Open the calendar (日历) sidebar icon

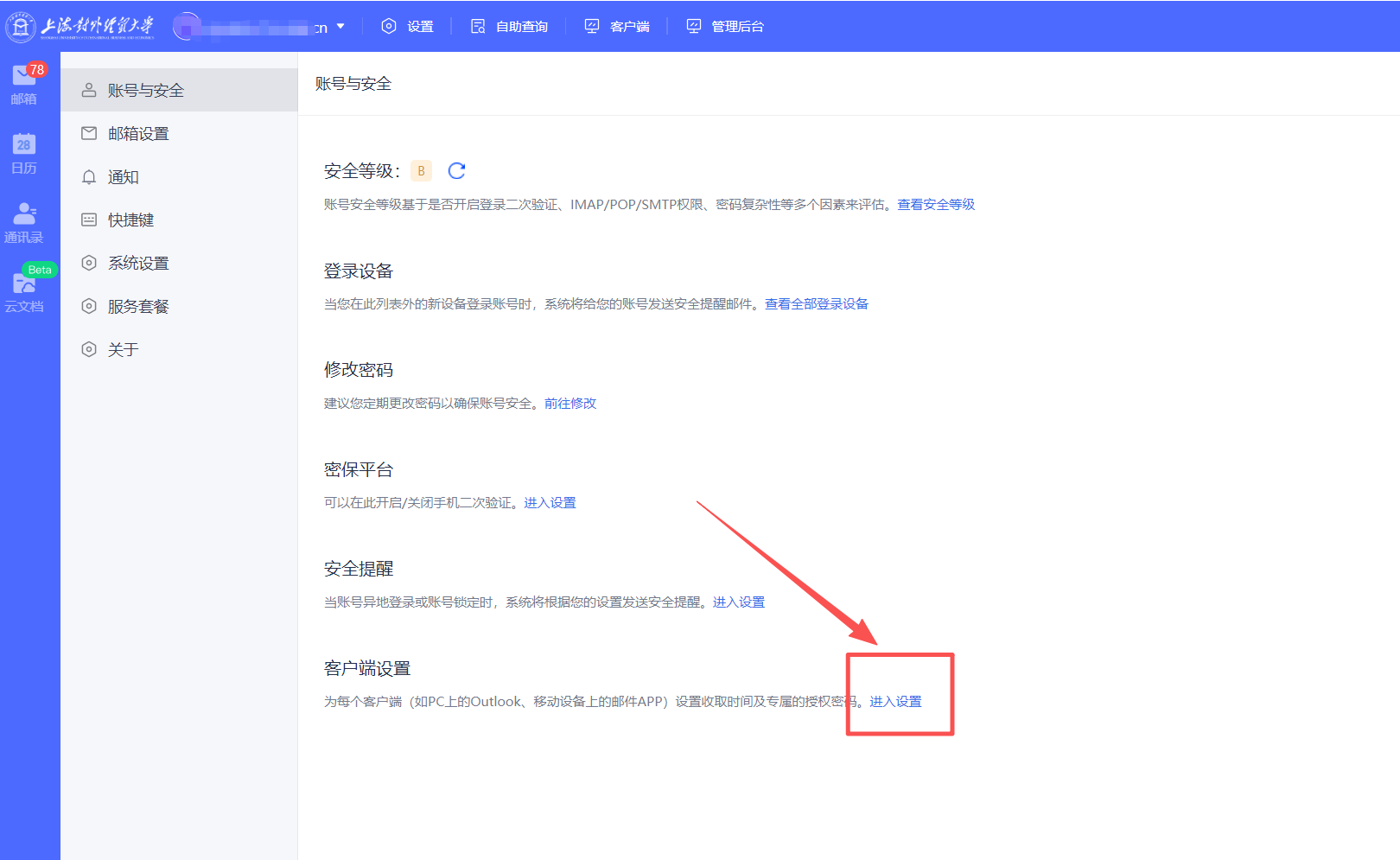coord(24,153)
